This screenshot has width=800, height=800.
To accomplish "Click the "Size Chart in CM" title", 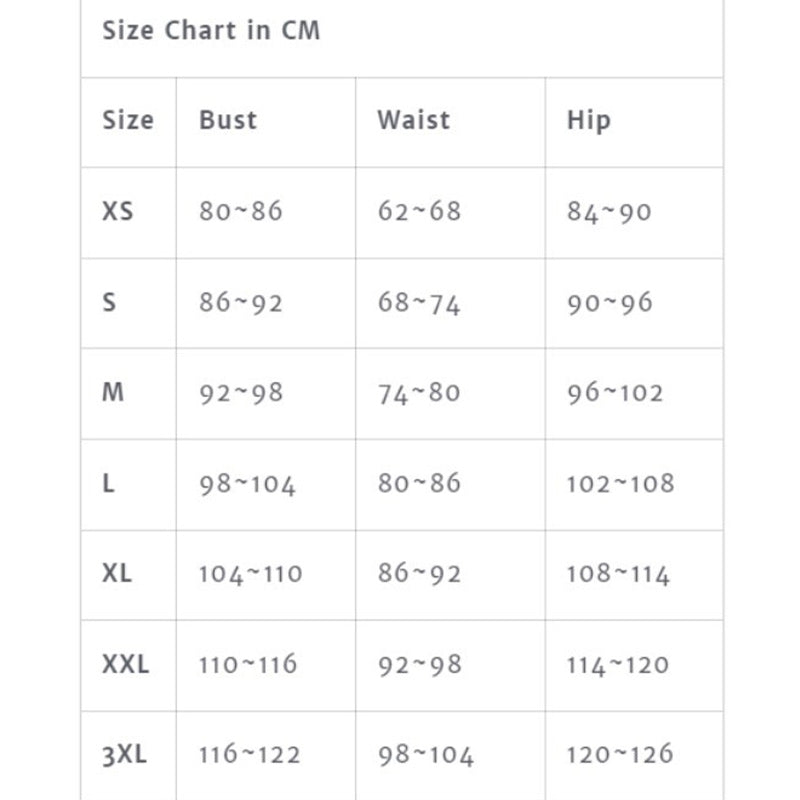I will (x=211, y=31).
